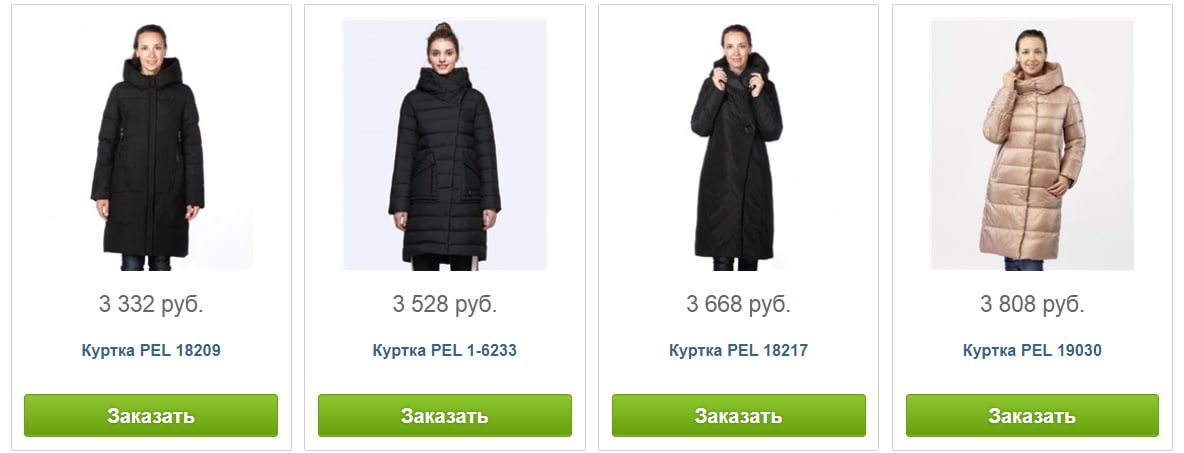
Task: Click the 3 808 руб. price label
Action: coord(1032,304)
